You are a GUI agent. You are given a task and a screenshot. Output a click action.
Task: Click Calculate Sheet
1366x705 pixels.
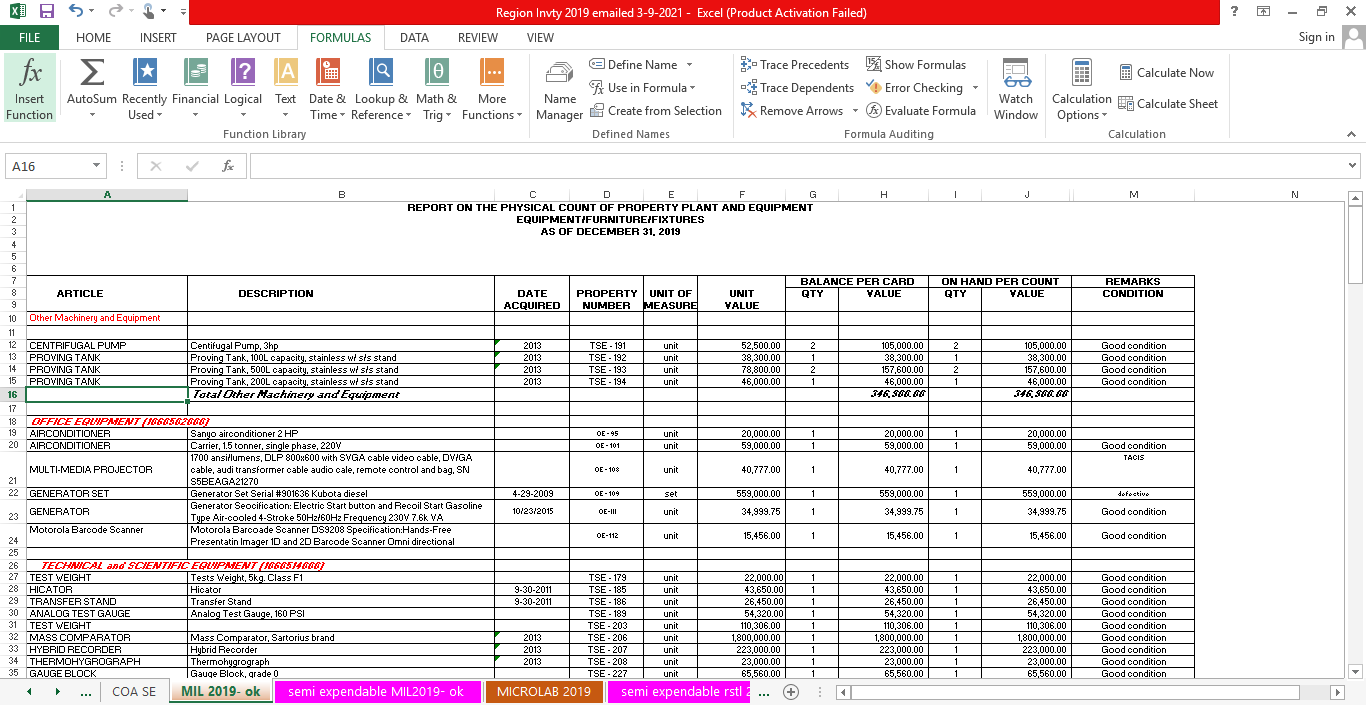(x=1168, y=103)
